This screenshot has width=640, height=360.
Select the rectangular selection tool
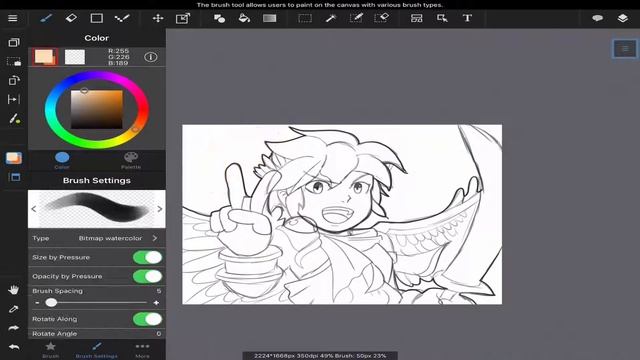click(305, 18)
